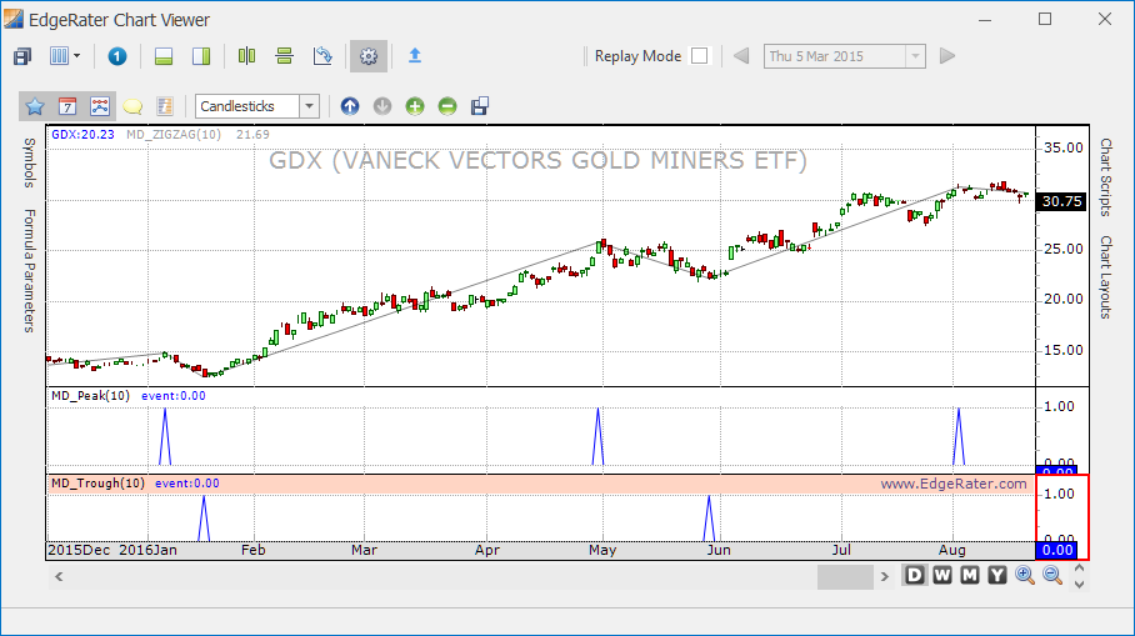Click the save chart layout icon
Viewport: 1135px width, 636px height.
(480, 106)
